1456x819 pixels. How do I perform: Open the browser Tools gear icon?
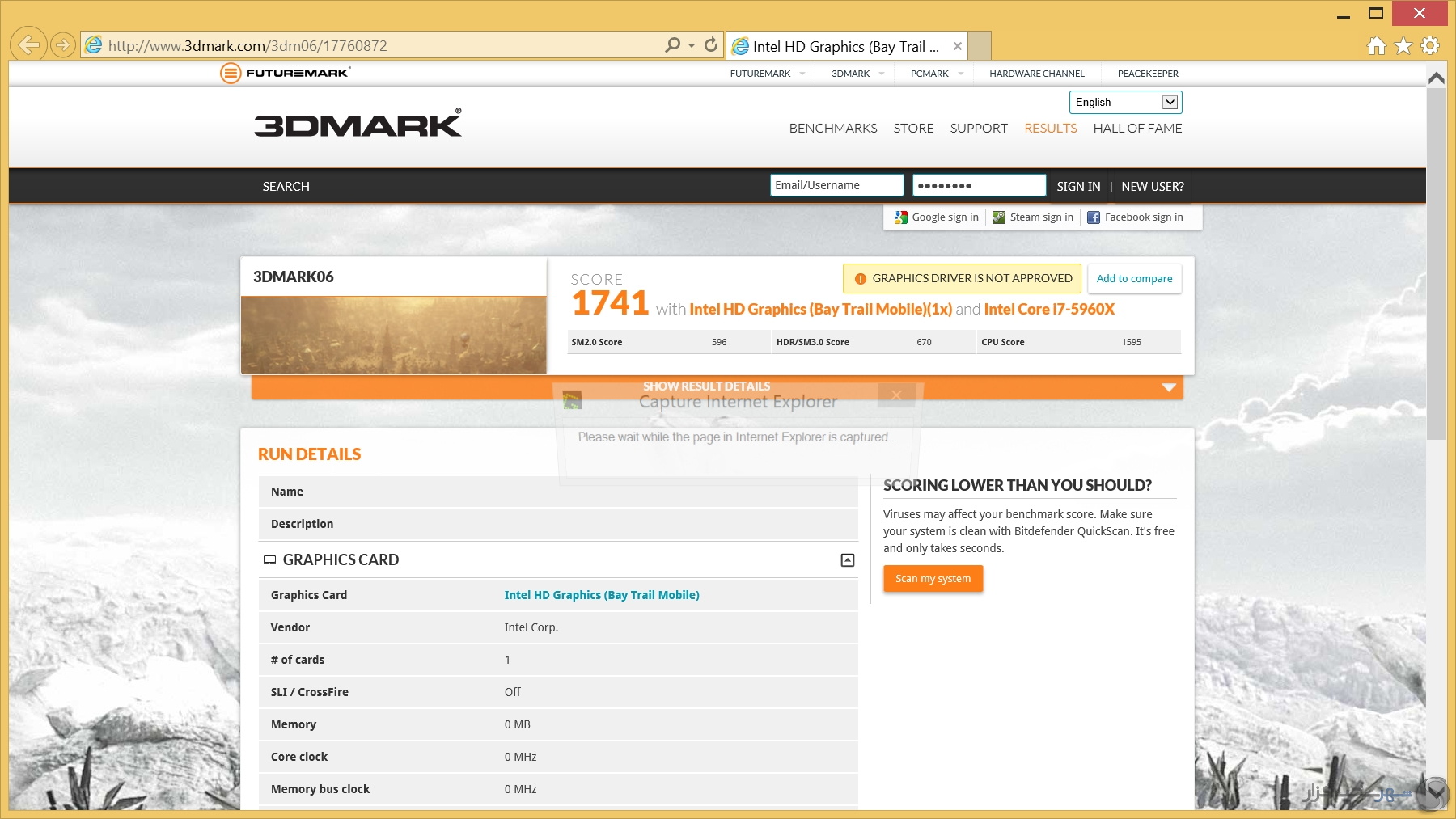point(1430,45)
